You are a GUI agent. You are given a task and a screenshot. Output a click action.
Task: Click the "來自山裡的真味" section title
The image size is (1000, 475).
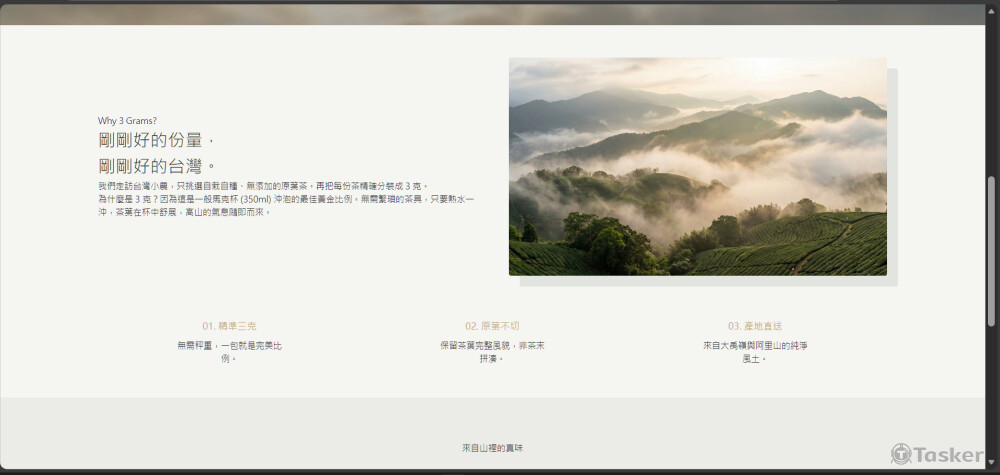492,448
